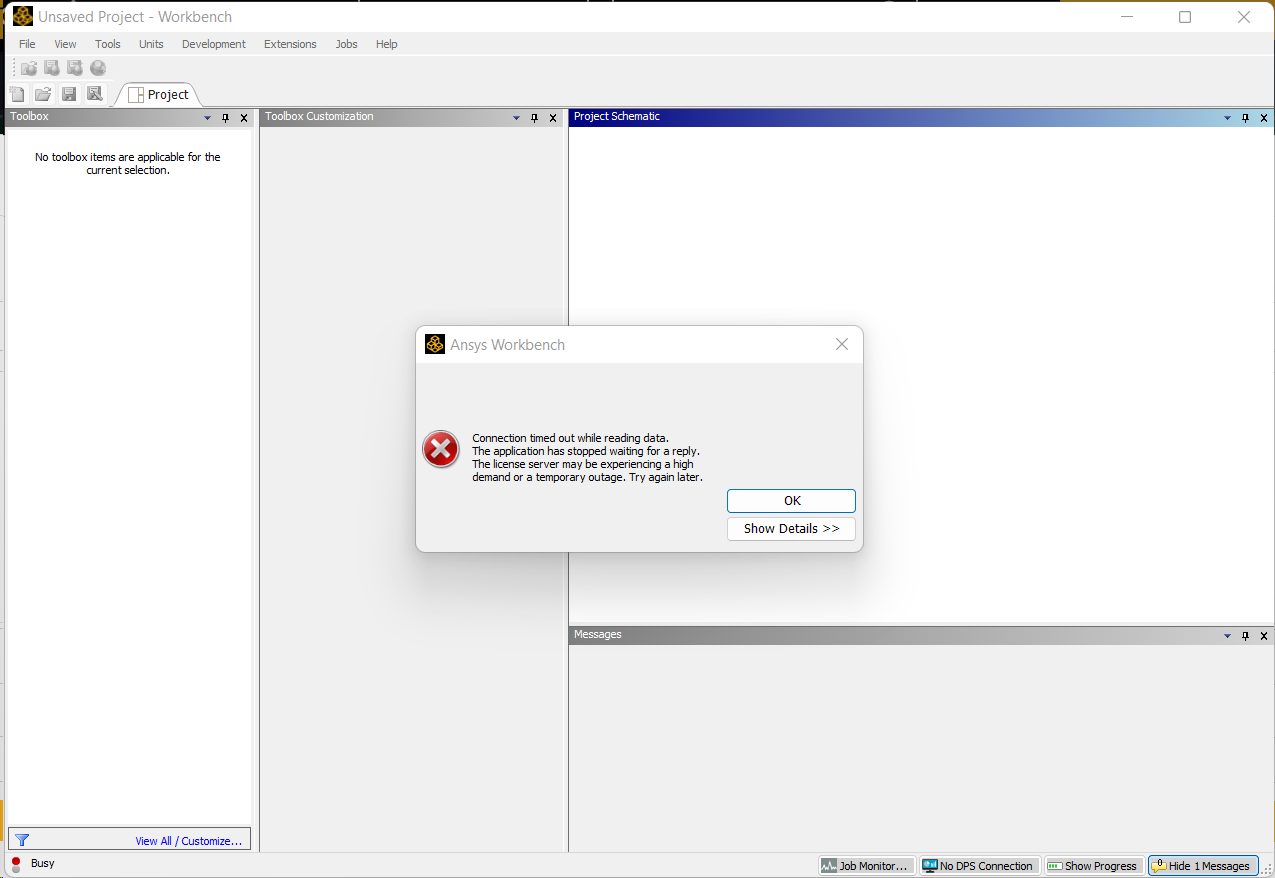Expand error details with Show Details
The image size is (1275, 878).
(791, 528)
